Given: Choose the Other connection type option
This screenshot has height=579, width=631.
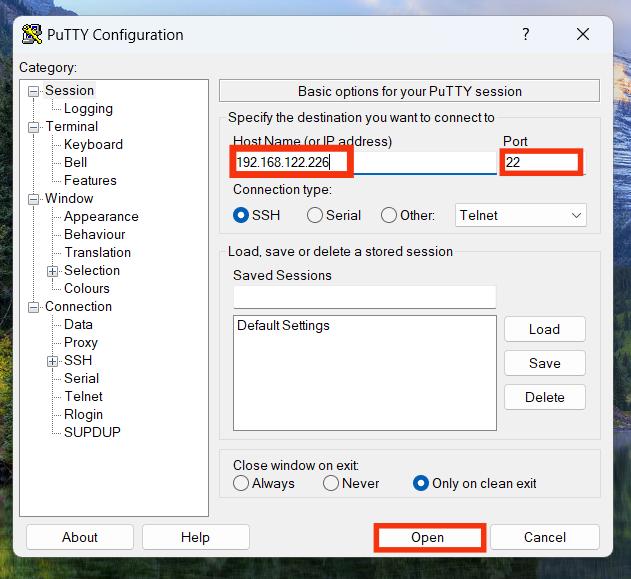Looking at the screenshot, I should [388, 215].
